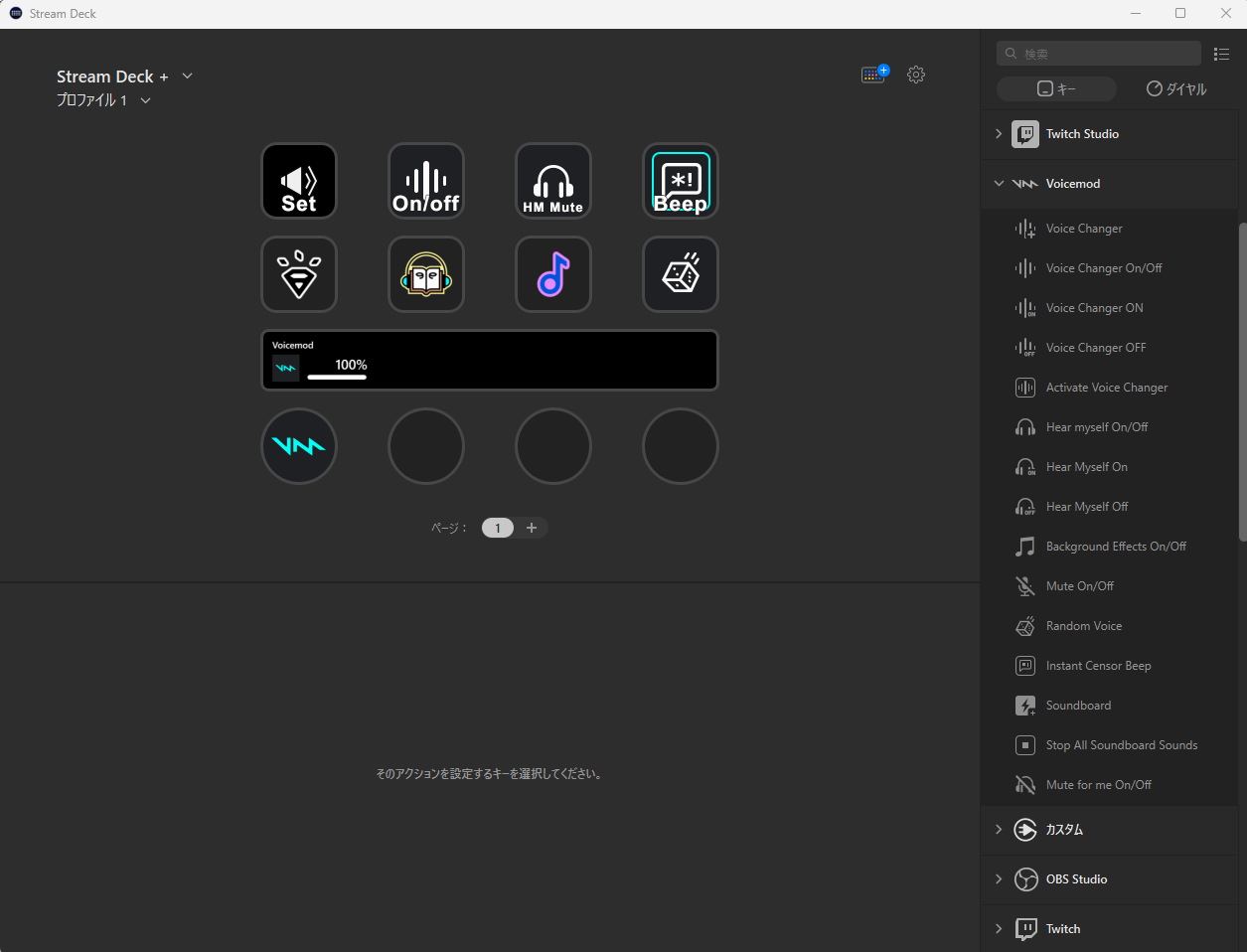Click the 'Instant Censor Beep' label
This screenshot has width=1247, height=952.
[1099, 666]
